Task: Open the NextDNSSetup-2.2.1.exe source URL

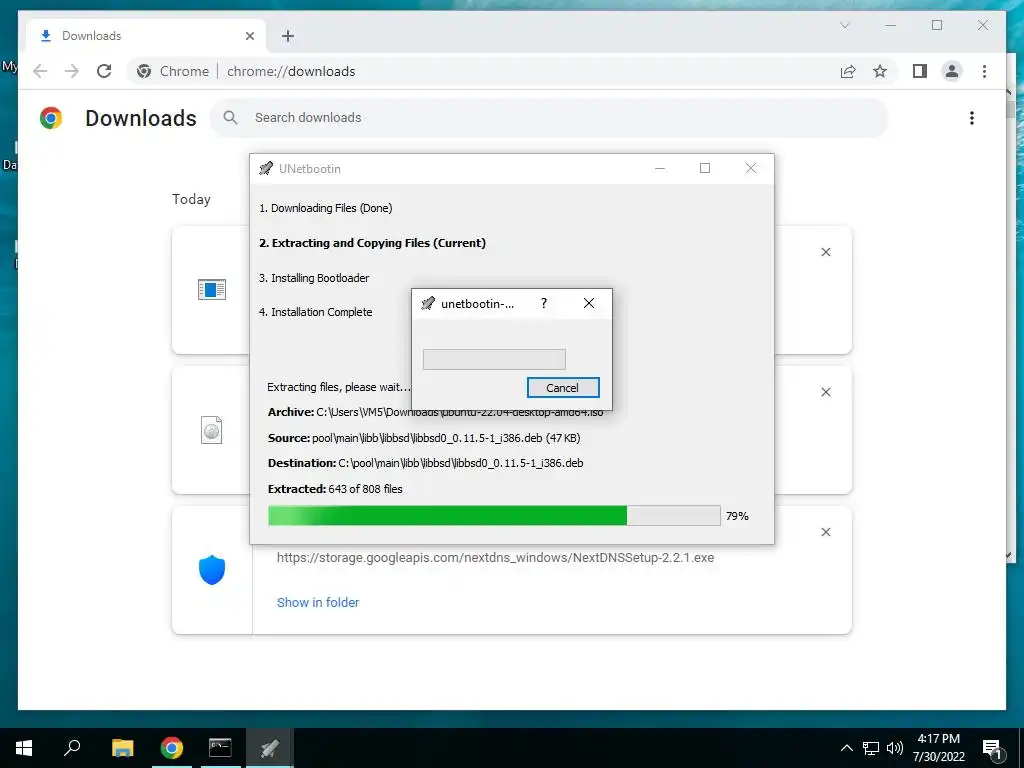Action: [495, 558]
